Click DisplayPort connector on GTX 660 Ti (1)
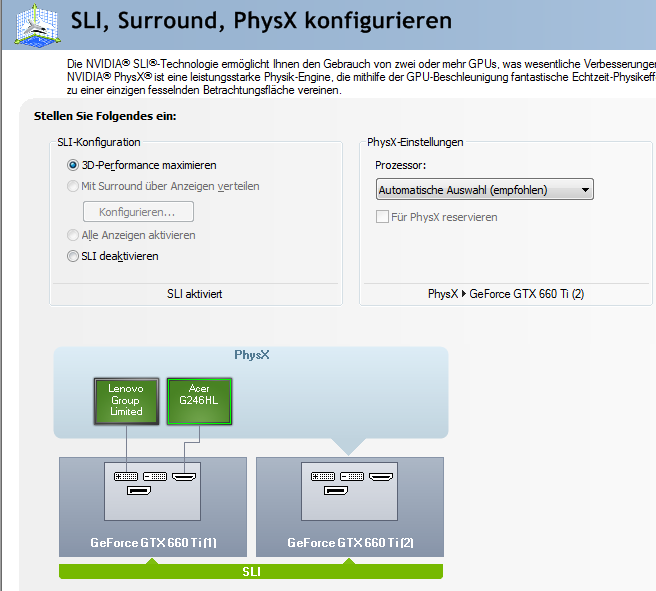 tap(139, 490)
